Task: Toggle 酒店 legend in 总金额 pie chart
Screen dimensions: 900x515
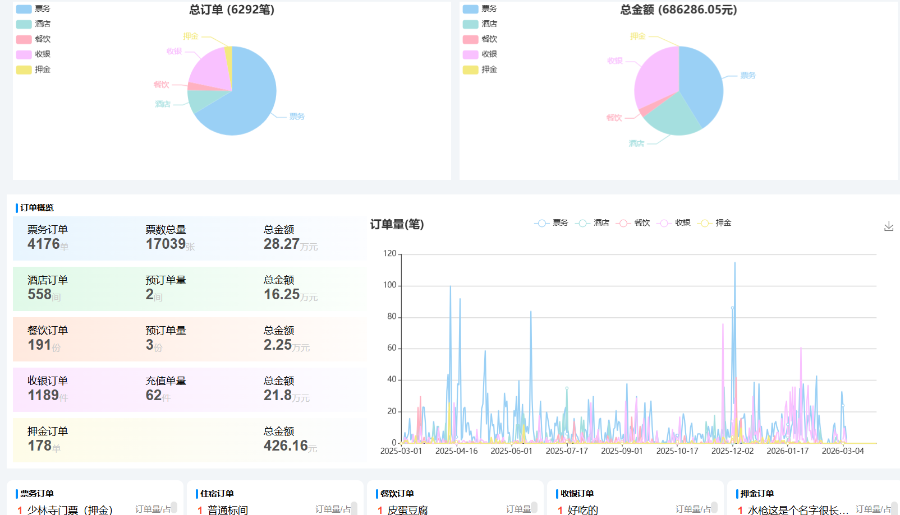Action: tap(480, 24)
